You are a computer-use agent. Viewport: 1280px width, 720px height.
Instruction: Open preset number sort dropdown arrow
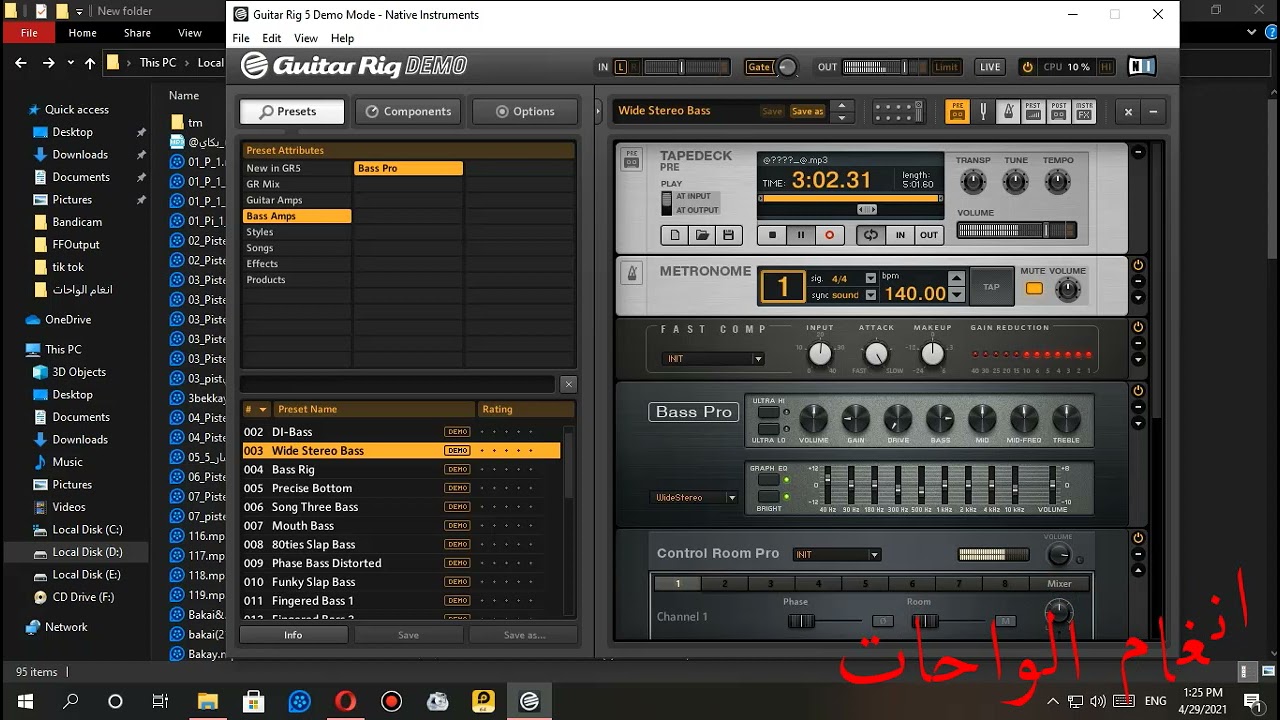coord(263,409)
